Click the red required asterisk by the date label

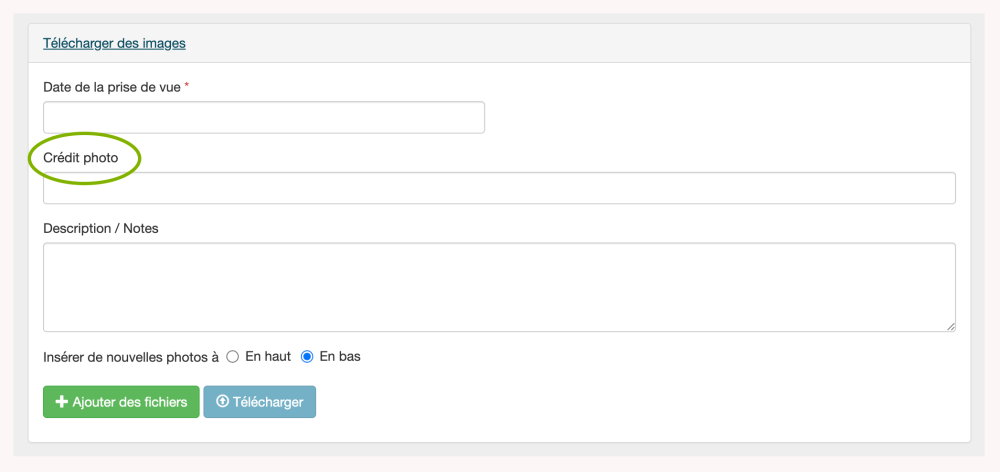point(187,87)
